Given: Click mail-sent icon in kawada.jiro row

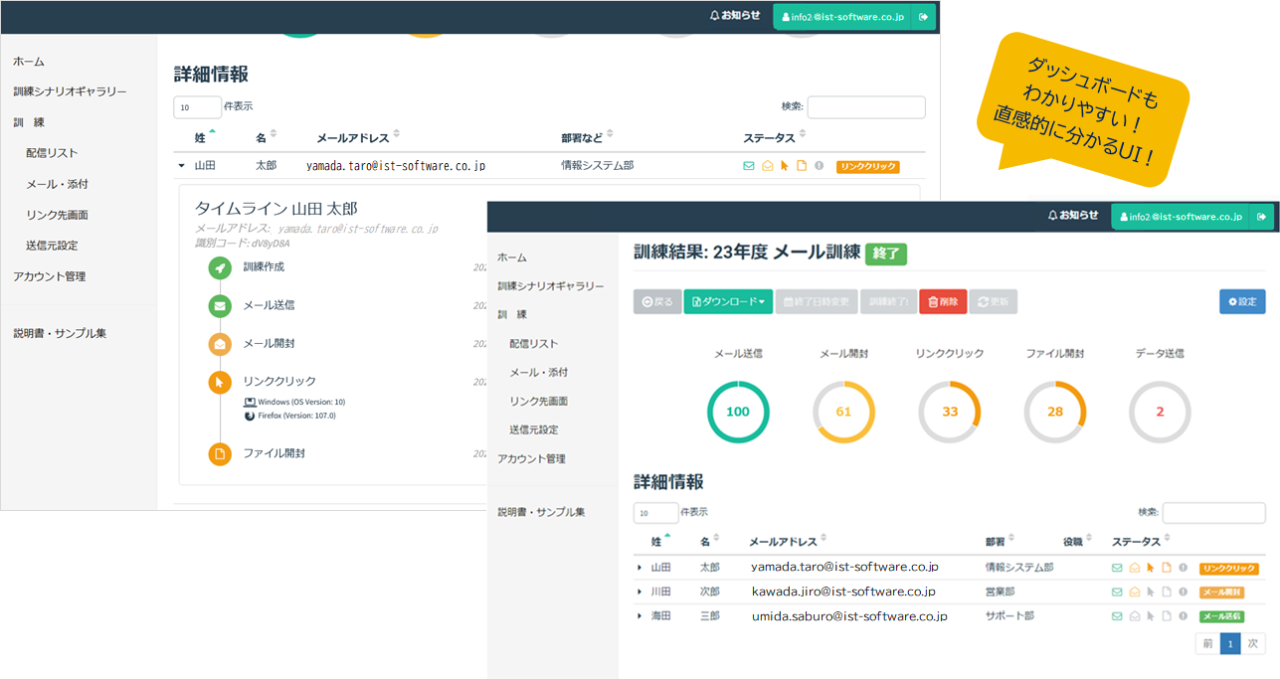Looking at the screenshot, I should click(x=1117, y=592).
